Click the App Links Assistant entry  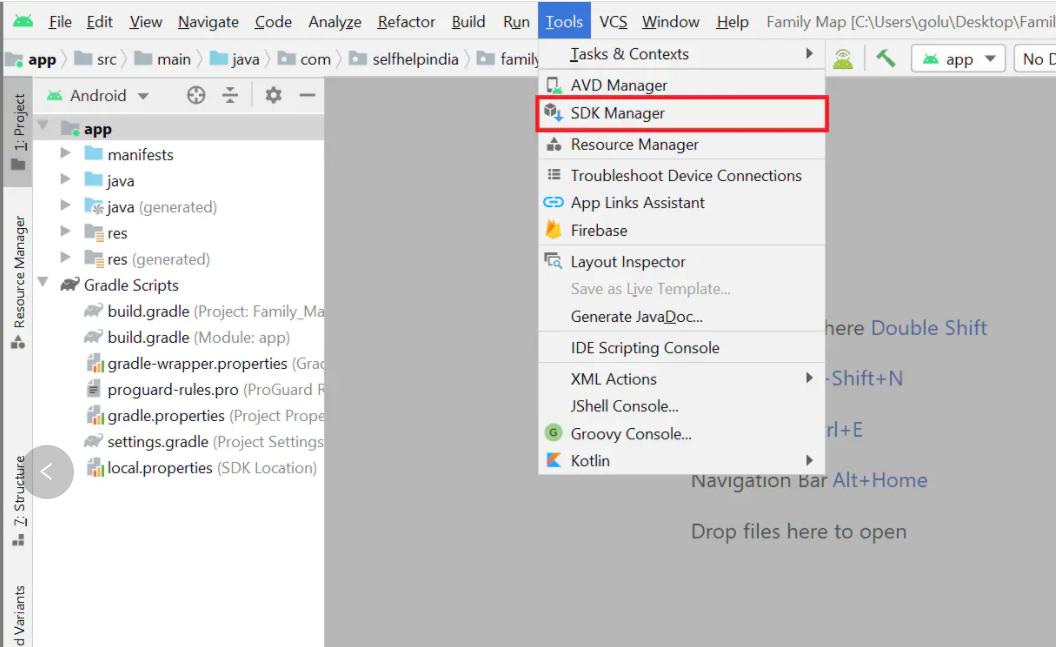[x=637, y=203]
